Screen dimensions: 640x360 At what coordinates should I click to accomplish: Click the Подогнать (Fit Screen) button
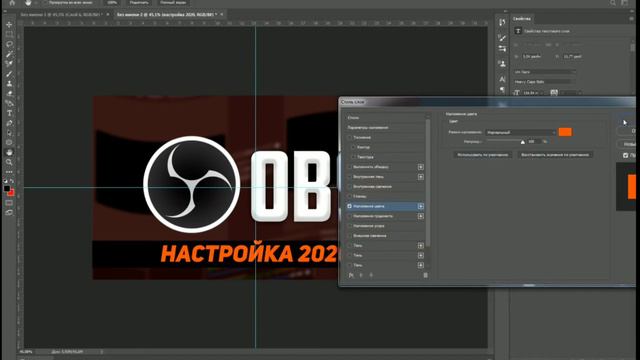tap(139, 2)
